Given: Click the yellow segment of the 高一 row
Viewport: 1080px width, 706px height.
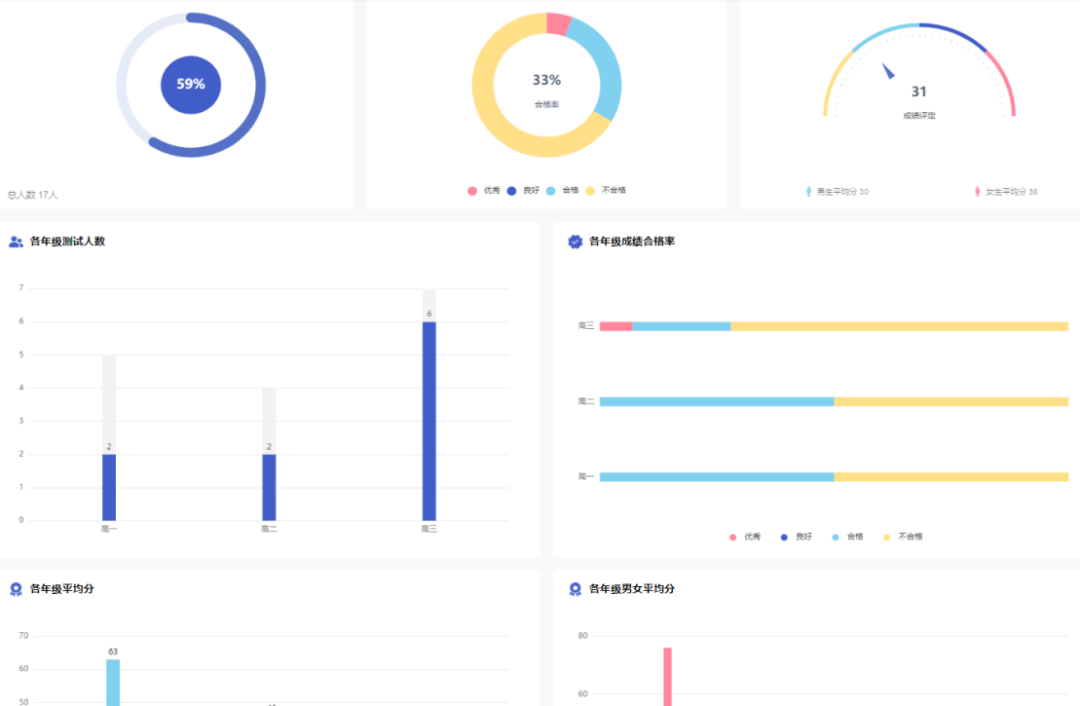Looking at the screenshot, I should click(951, 477).
